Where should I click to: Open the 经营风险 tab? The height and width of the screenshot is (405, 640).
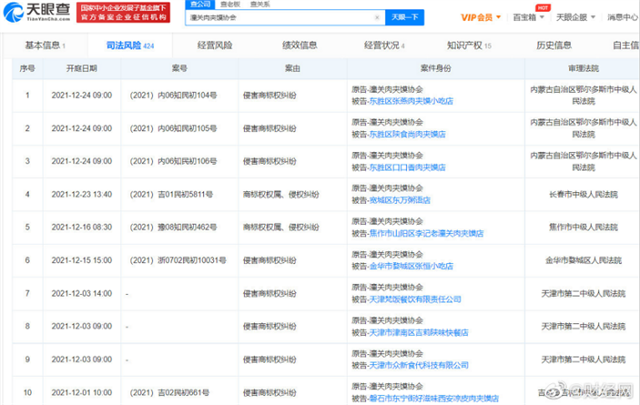click(x=215, y=45)
